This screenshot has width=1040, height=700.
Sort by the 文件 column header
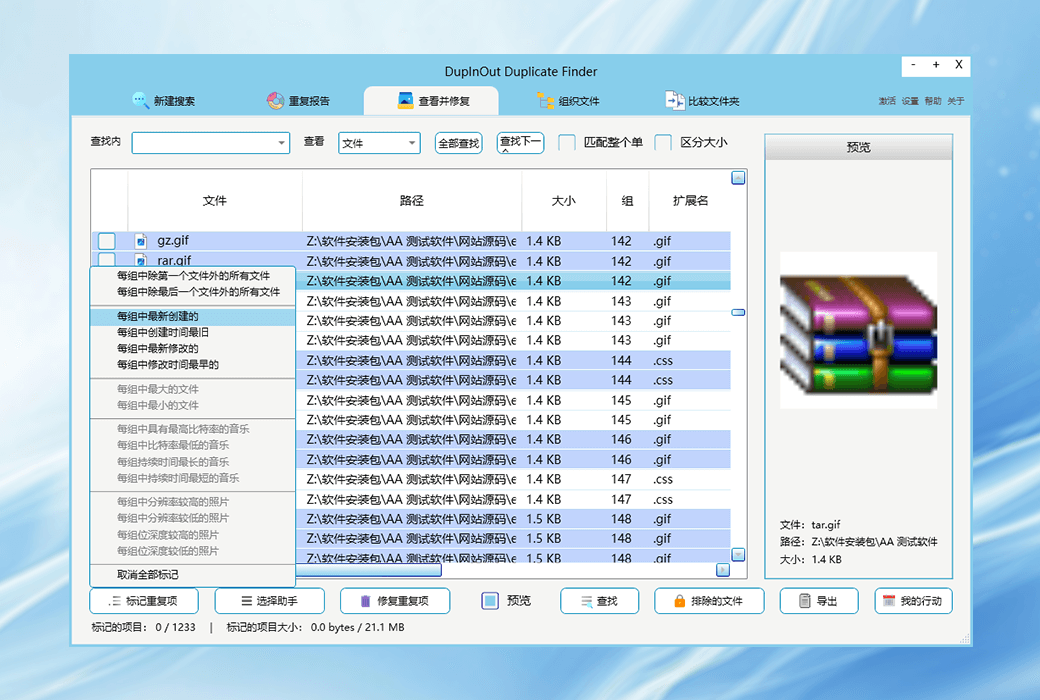pos(215,200)
